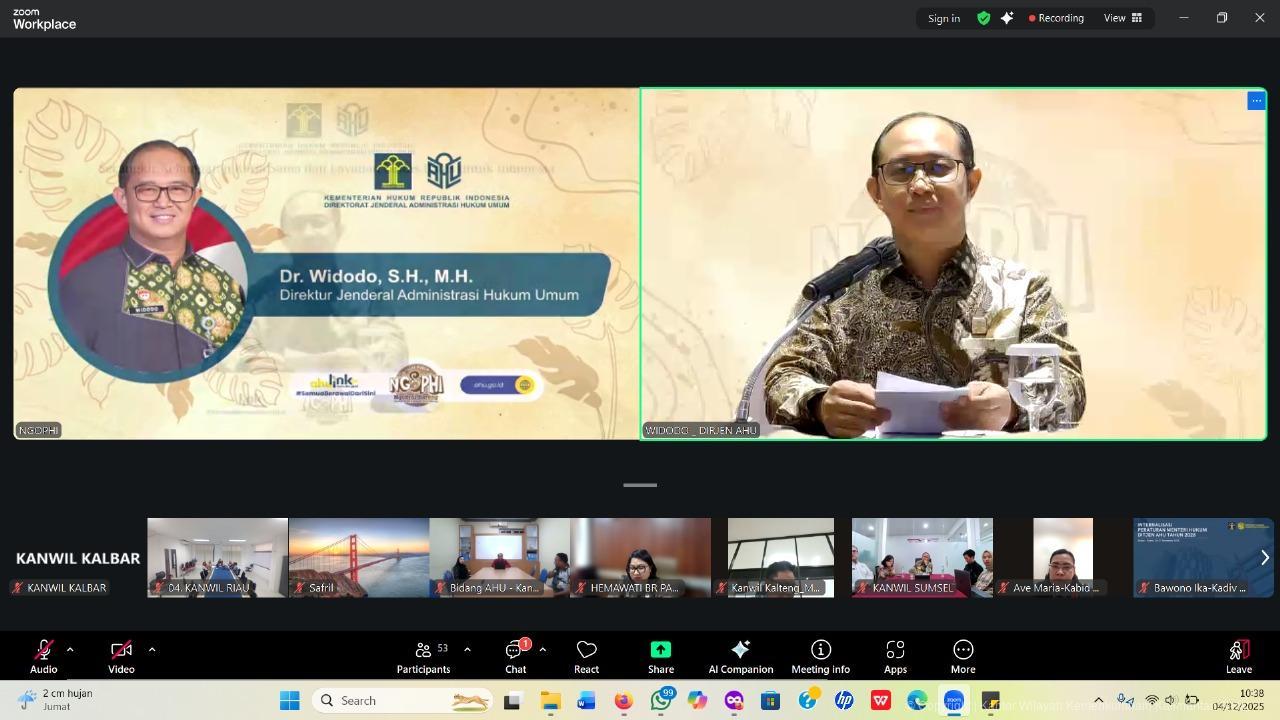Screen dimensions: 1280x720
Task: Expand the Audio options chevron
Action: click(x=70, y=649)
